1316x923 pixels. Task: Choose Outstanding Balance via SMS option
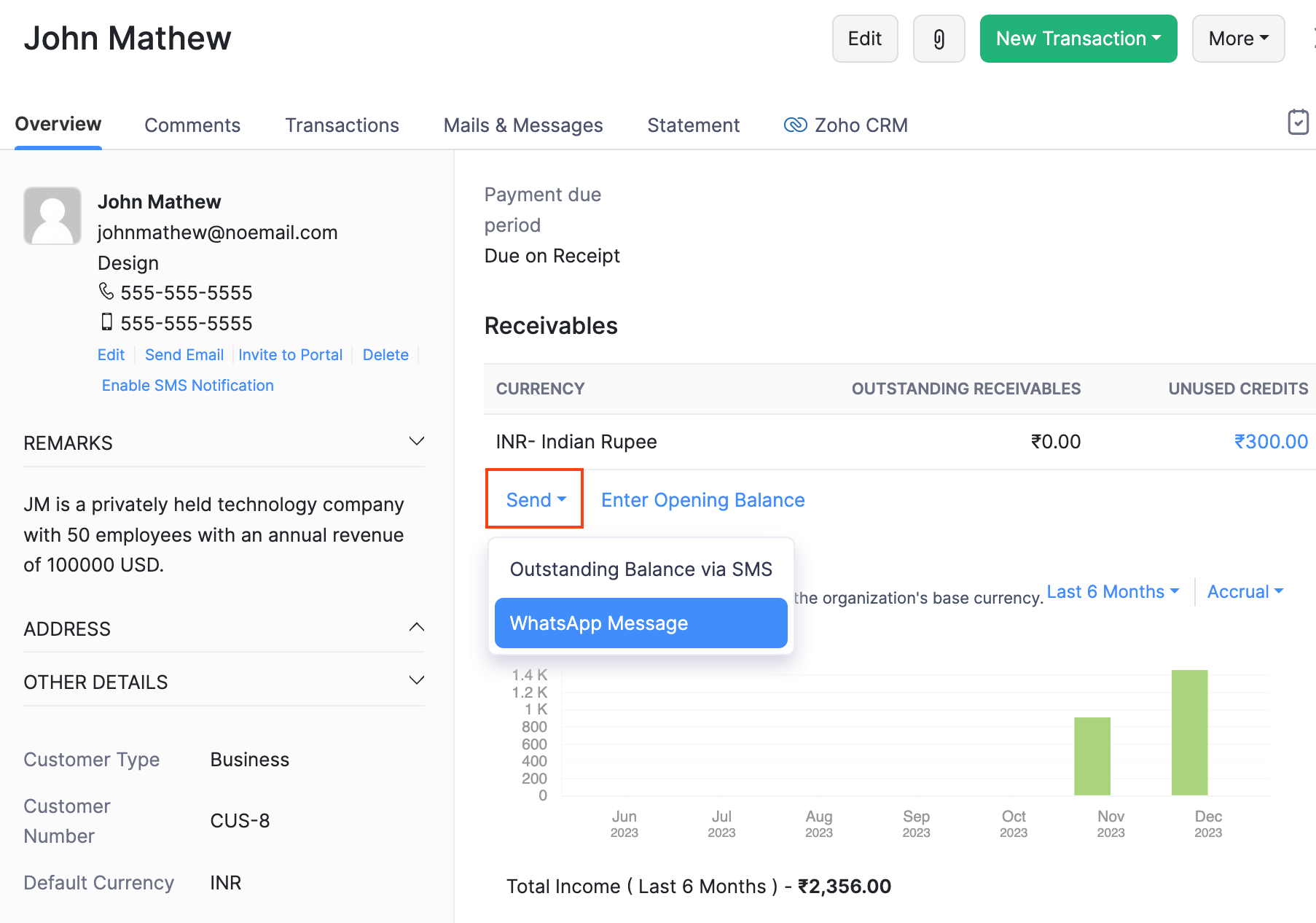pyautogui.click(x=641, y=569)
